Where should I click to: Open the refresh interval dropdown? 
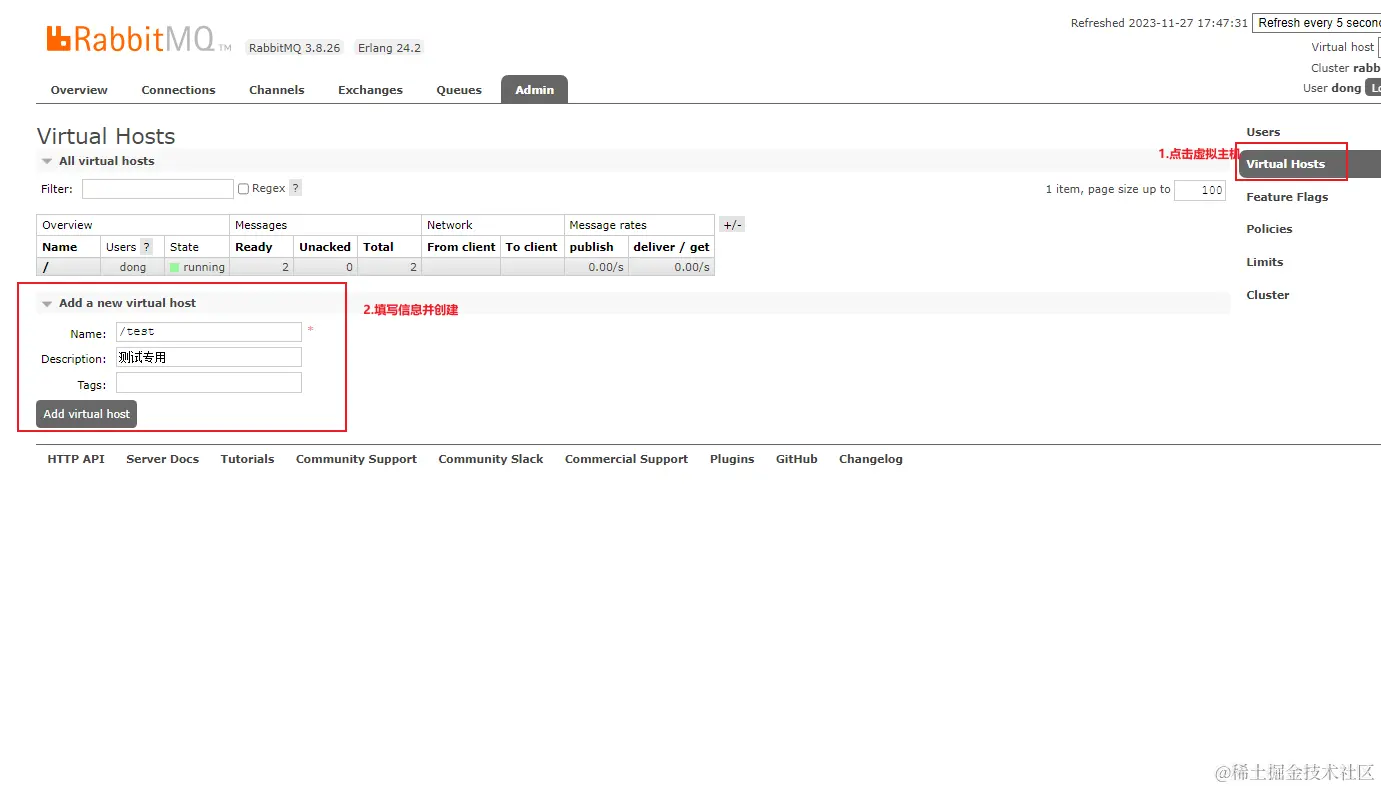[x=1316, y=23]
